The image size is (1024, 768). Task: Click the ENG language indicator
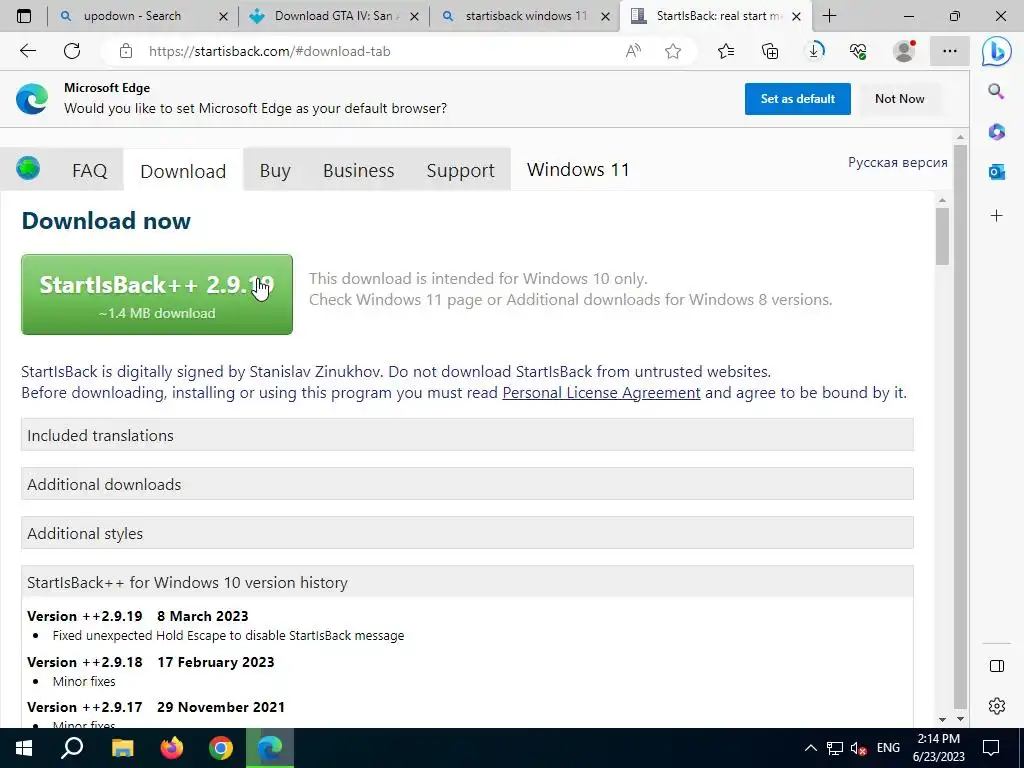(888, 748)
